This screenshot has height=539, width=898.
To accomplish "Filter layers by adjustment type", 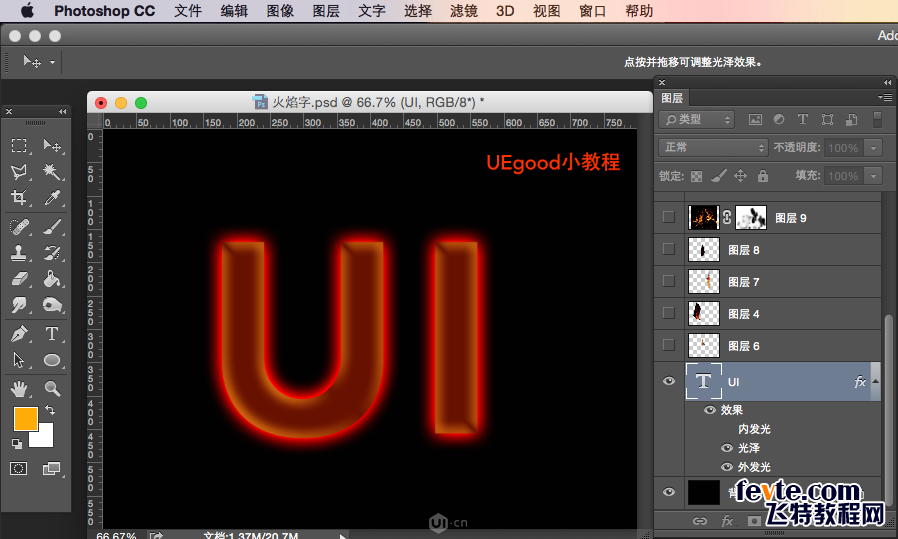I will (779, 119).
